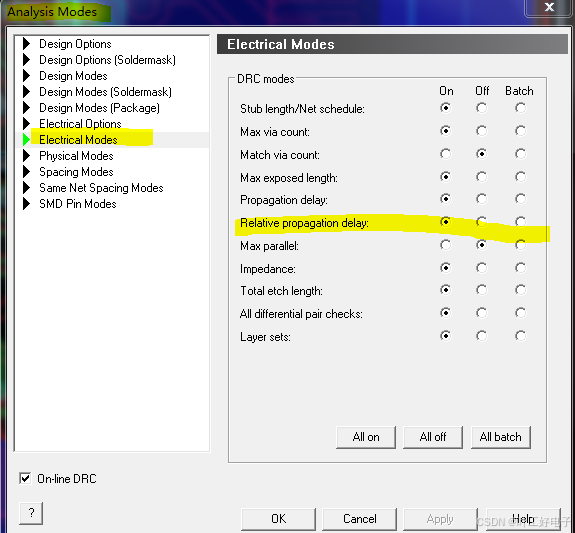Open the Electrical Options page
This screenshot has height=533, width=575.
click(80, 124)
